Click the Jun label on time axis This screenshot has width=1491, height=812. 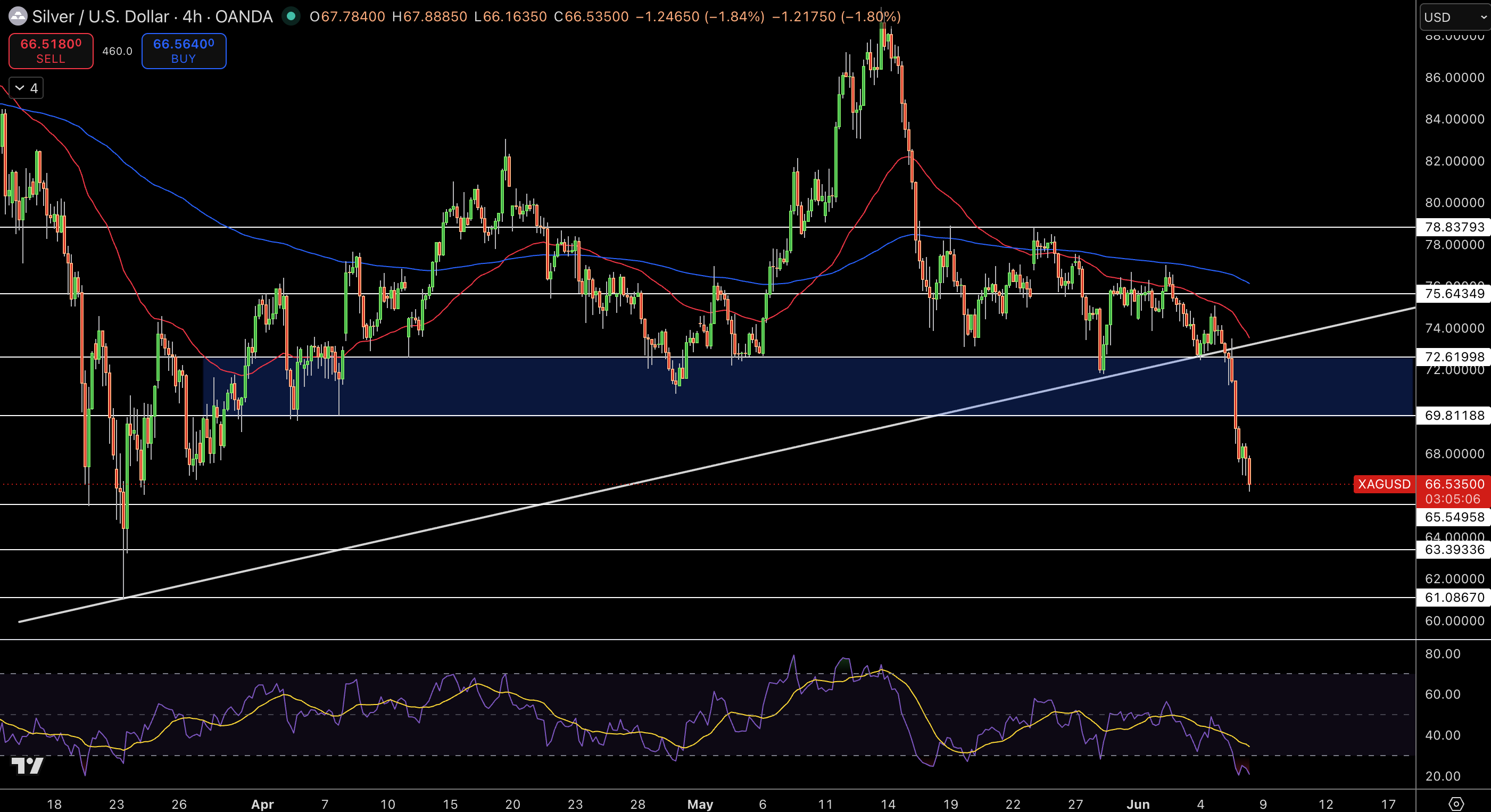(1138, 804)
